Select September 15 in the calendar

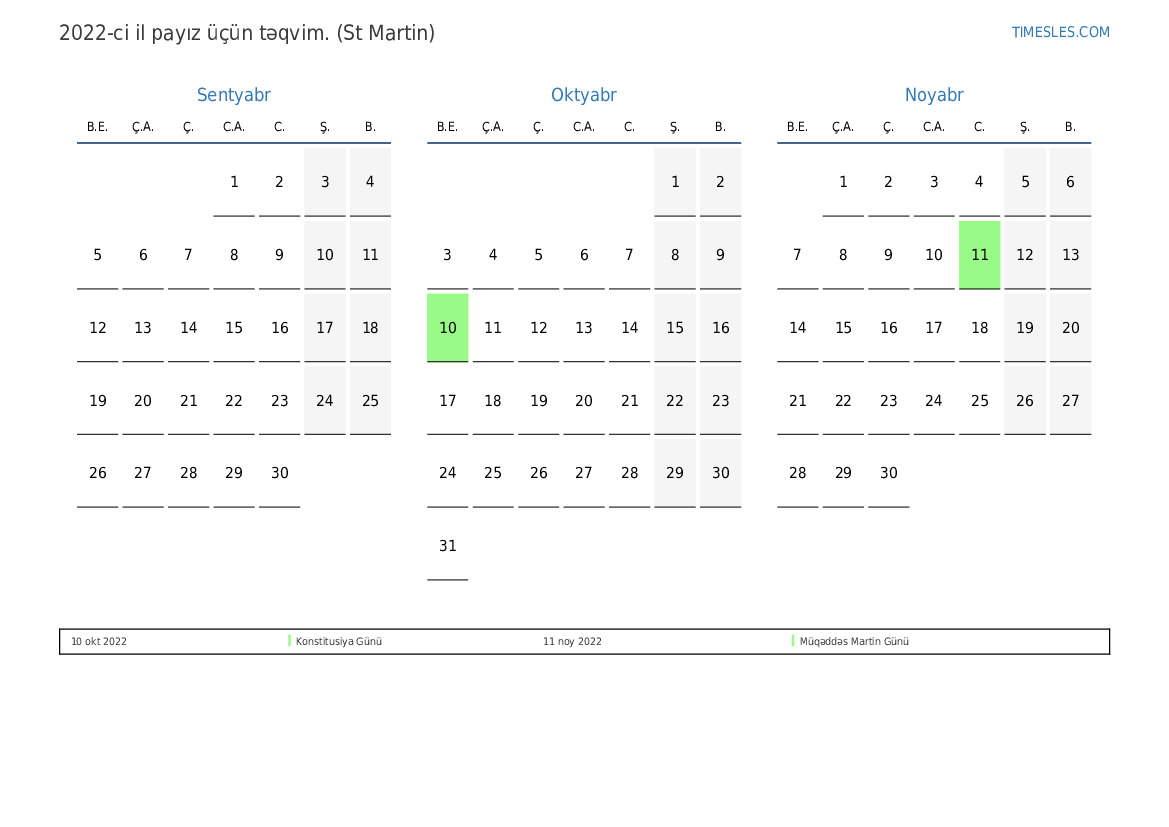pos(234,328)
